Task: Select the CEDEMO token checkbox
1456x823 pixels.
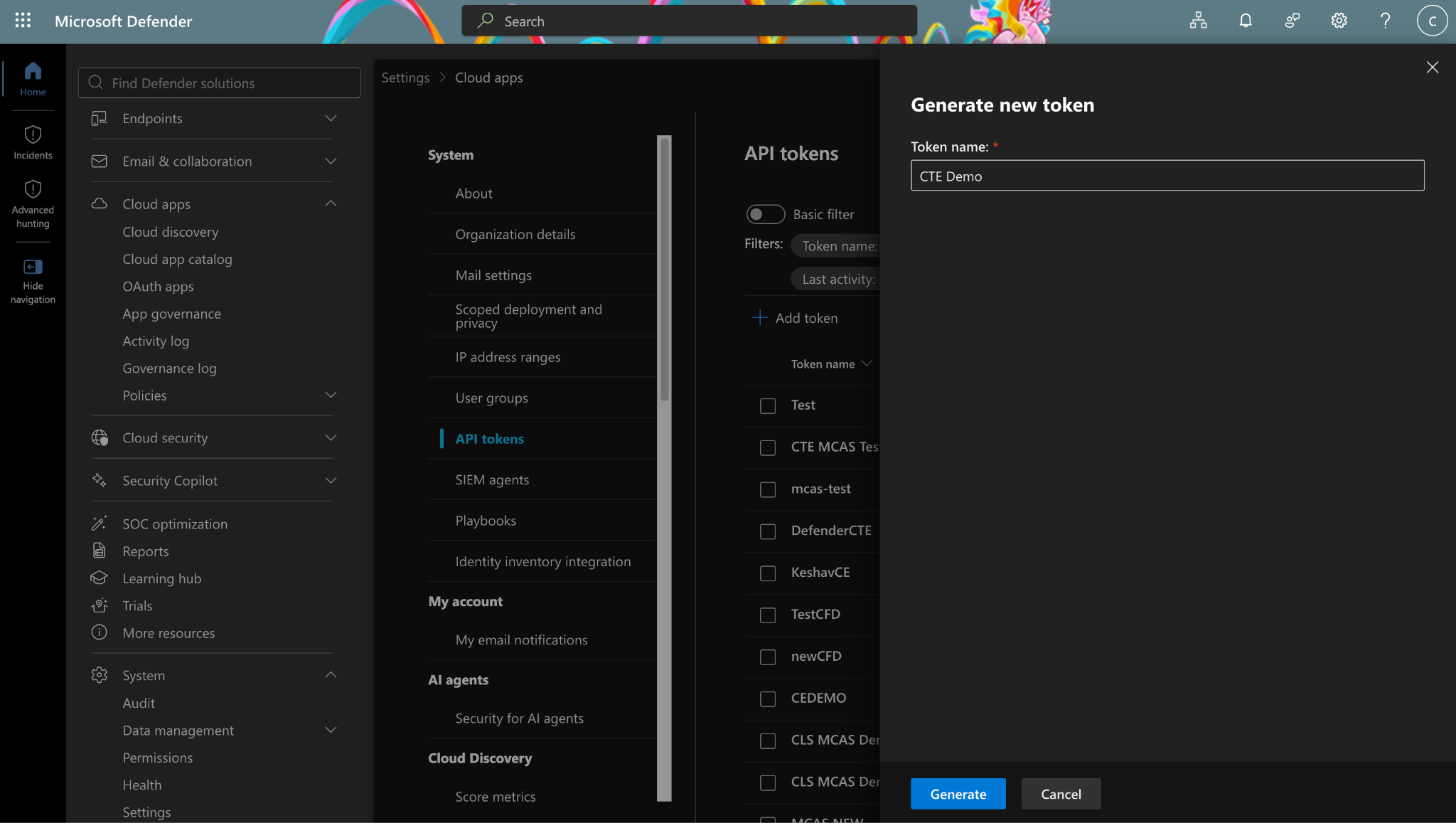Action: point(768,699)
